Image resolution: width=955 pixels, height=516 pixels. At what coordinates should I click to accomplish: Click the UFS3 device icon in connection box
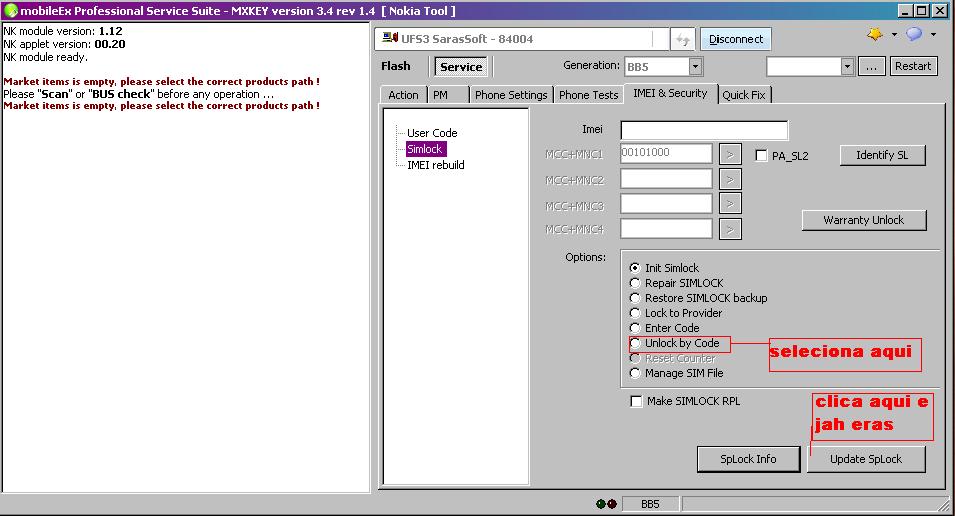[x=390, y=38]
